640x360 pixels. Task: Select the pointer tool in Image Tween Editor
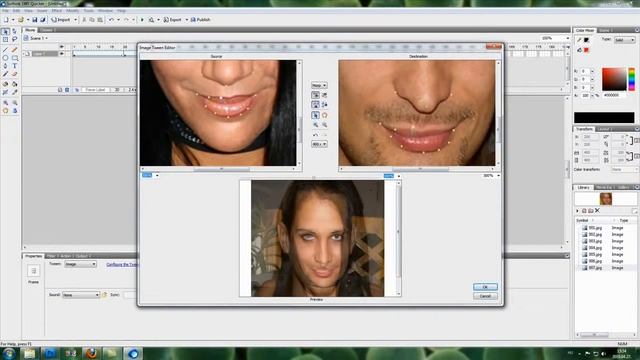pos(316,115)
